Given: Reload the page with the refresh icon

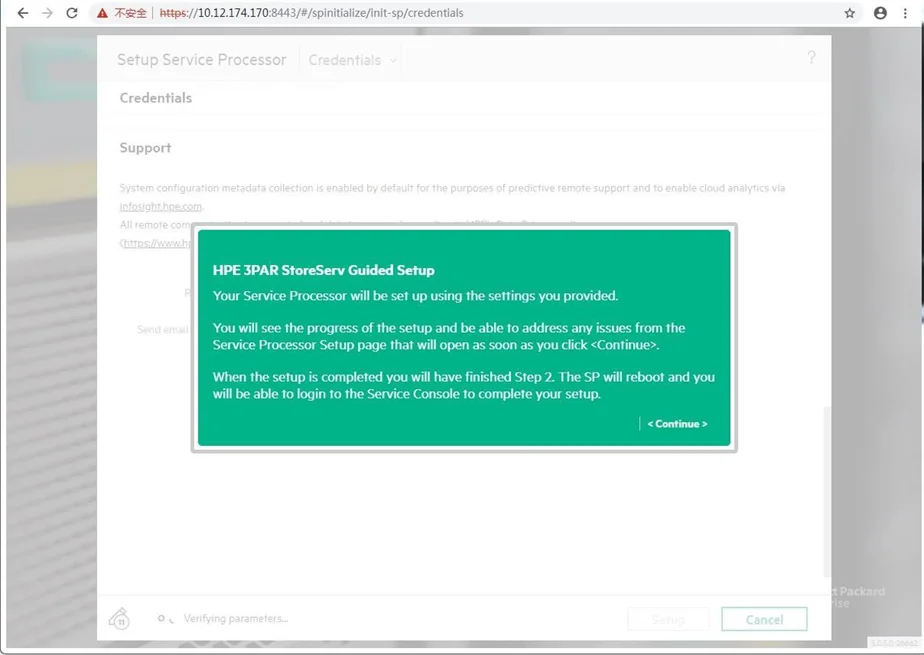Looking at the screenshot, I should pos(72,13).
